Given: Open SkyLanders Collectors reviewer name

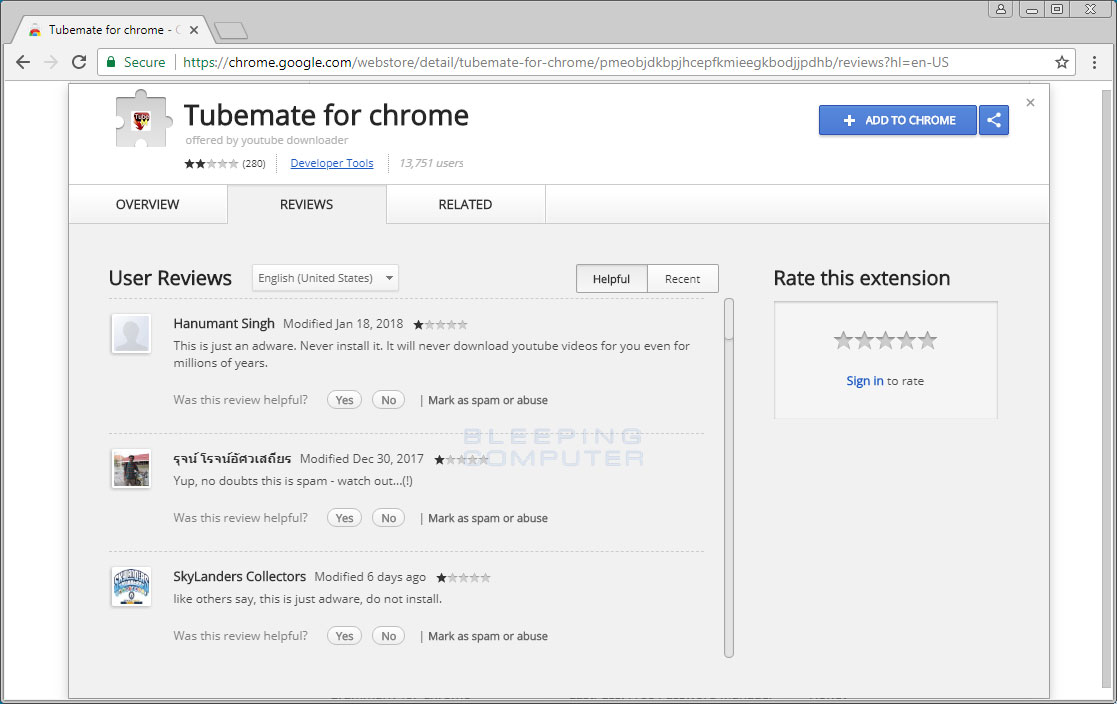Looking at the screenshot, I should coord(239,576).
